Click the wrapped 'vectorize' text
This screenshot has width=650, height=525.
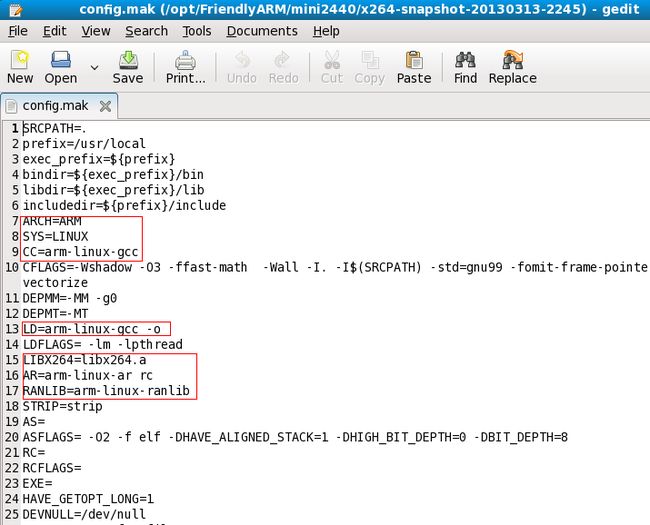(55, 283)
